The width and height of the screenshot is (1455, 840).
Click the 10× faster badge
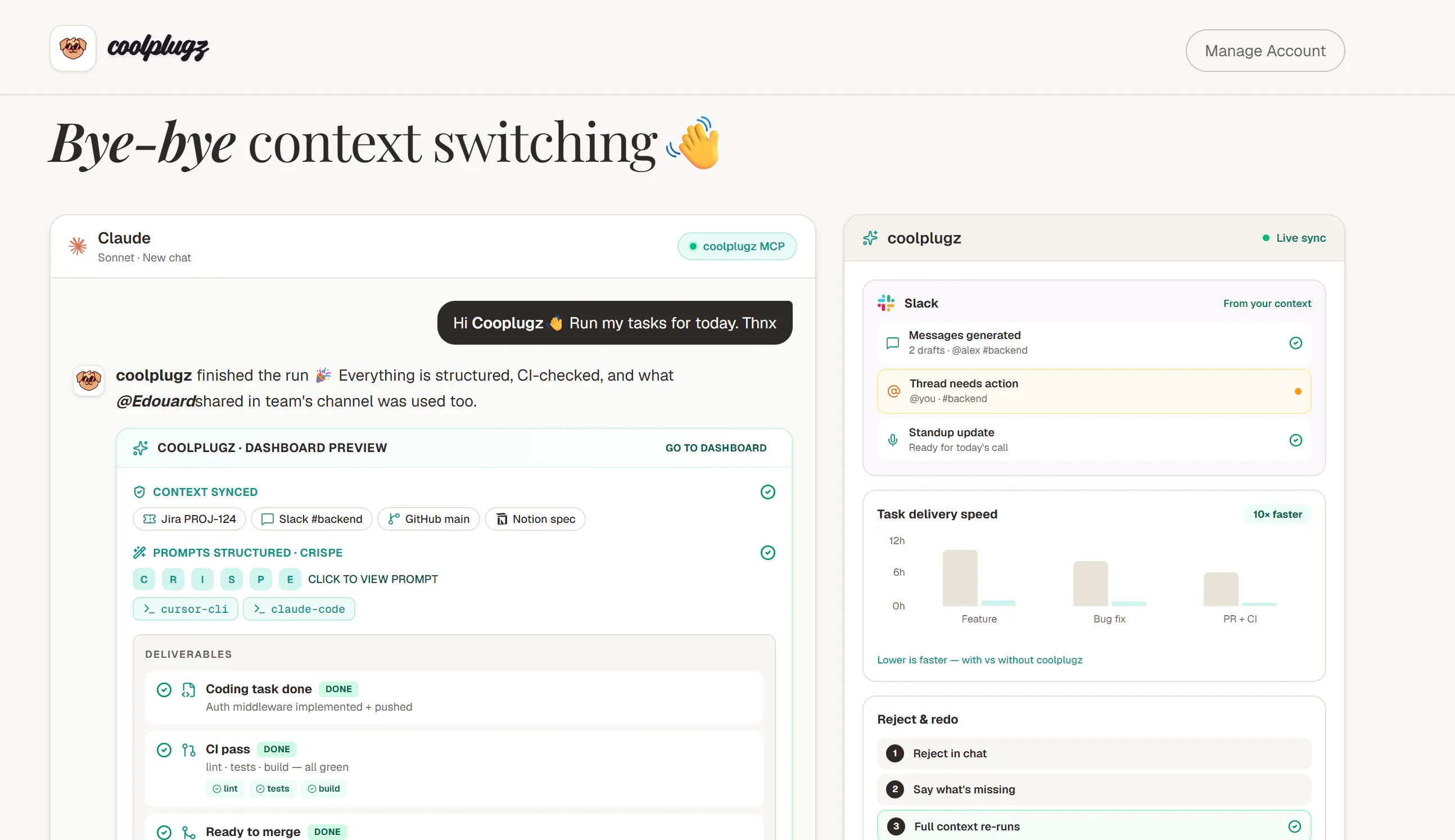pos(1277,514)
